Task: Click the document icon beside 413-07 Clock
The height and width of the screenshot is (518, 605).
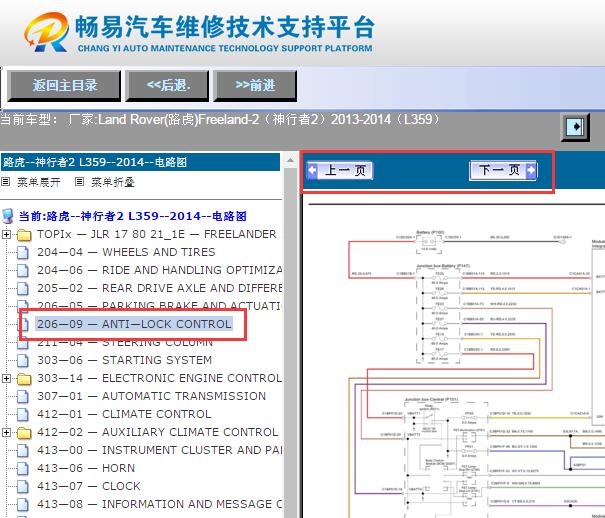Action: point(23,486)
